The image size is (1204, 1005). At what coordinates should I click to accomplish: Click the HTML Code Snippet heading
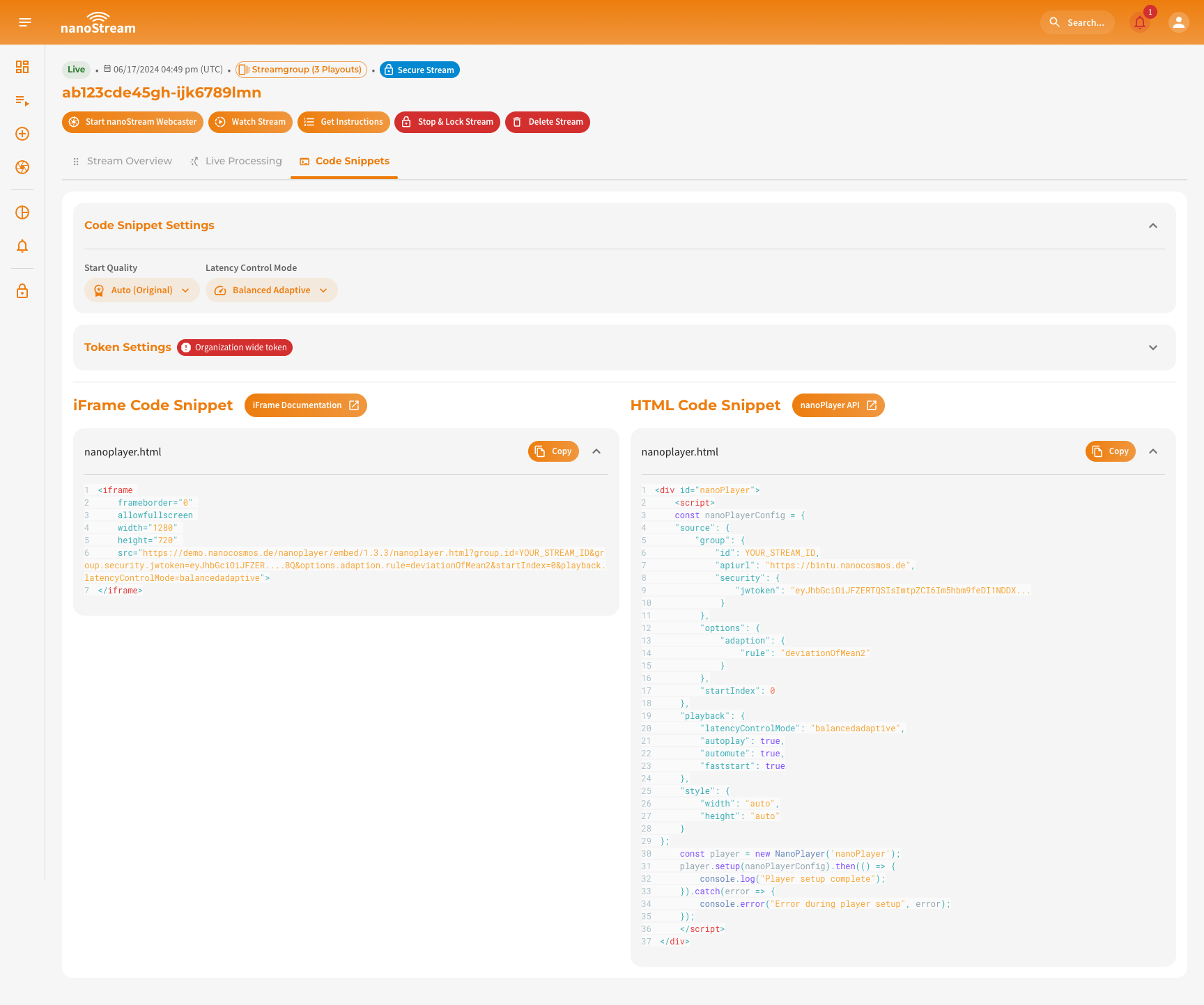pyautogui.click(x=705, y=405)
